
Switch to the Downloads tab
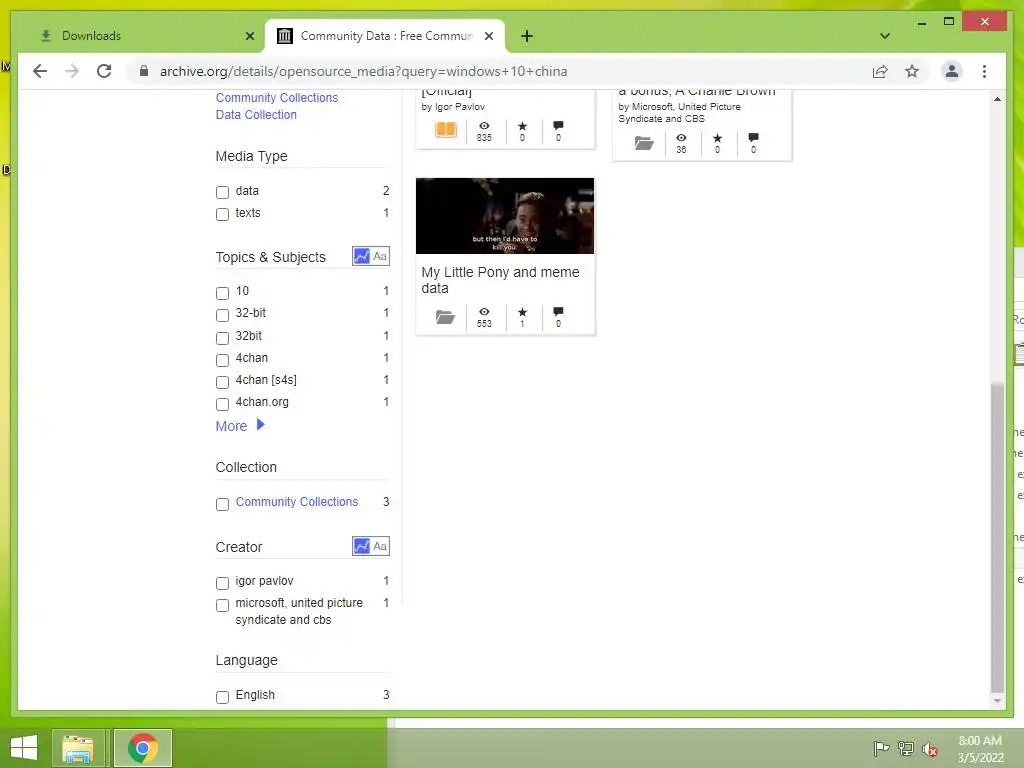coord(140,36)
